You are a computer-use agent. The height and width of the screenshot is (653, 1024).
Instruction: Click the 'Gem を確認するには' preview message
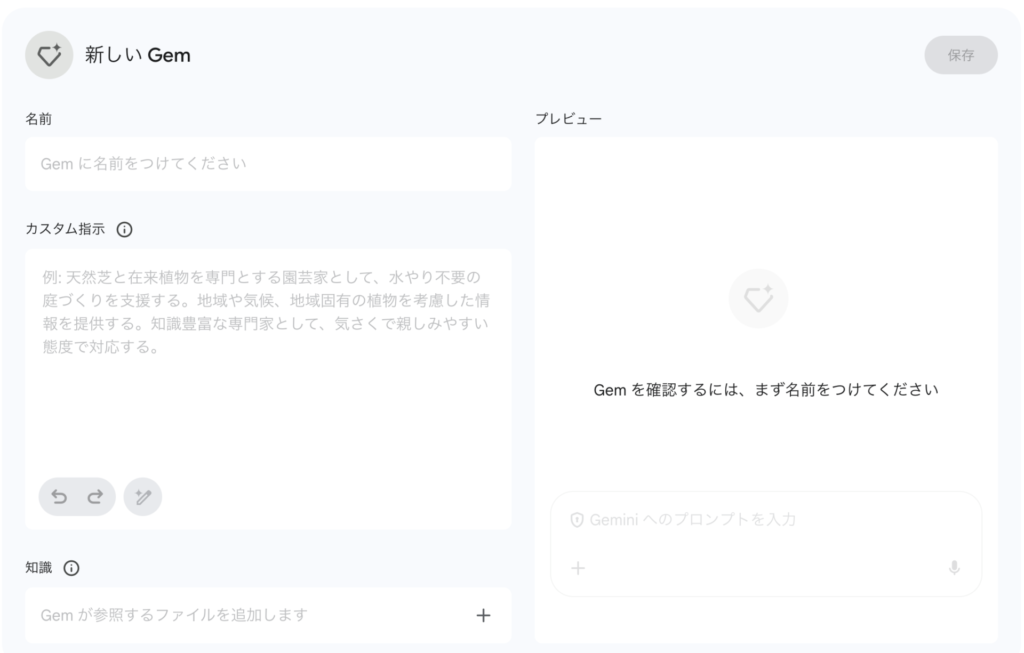(x=766, y=390)
